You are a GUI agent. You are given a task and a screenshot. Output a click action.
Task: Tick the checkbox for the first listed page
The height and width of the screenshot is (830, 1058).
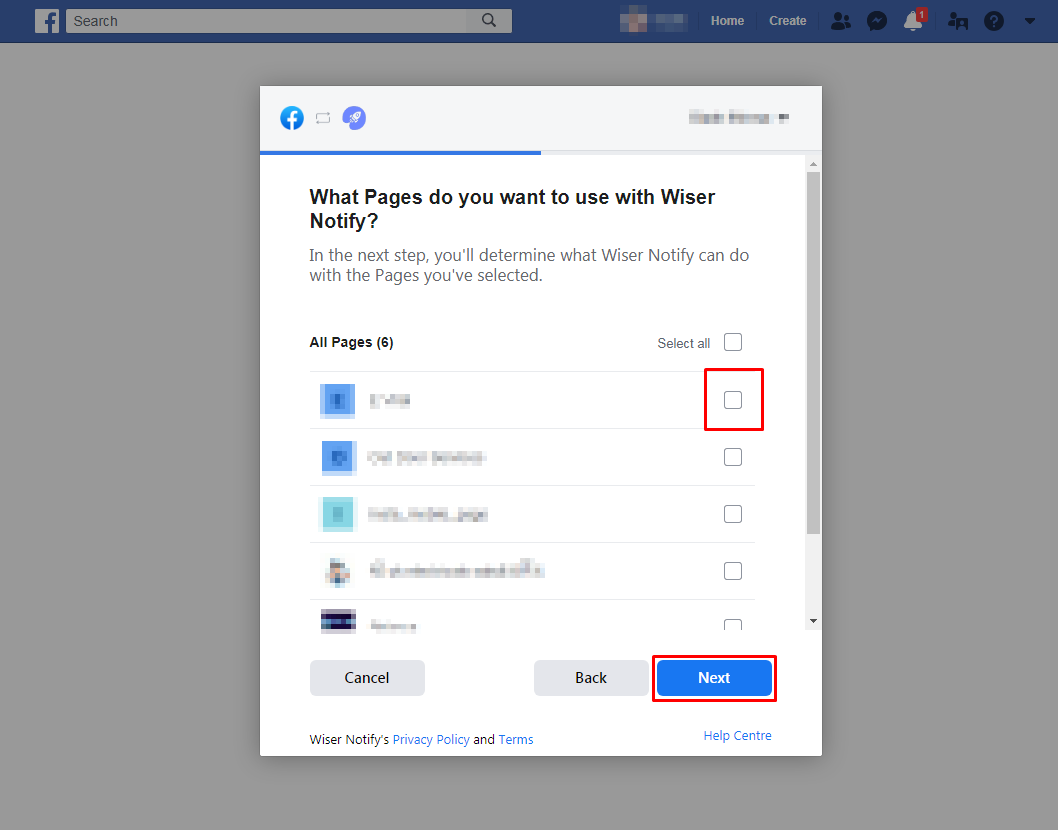point(733,400)
